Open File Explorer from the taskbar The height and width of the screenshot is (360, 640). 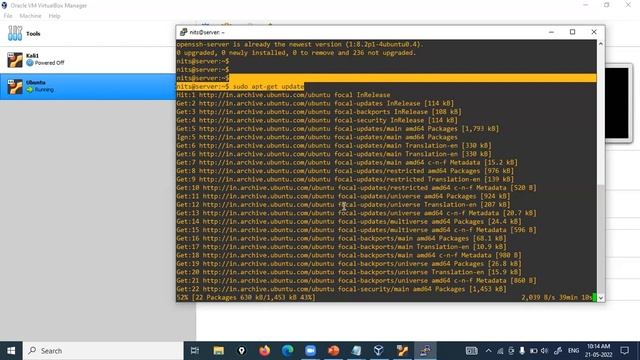[219, 351]
